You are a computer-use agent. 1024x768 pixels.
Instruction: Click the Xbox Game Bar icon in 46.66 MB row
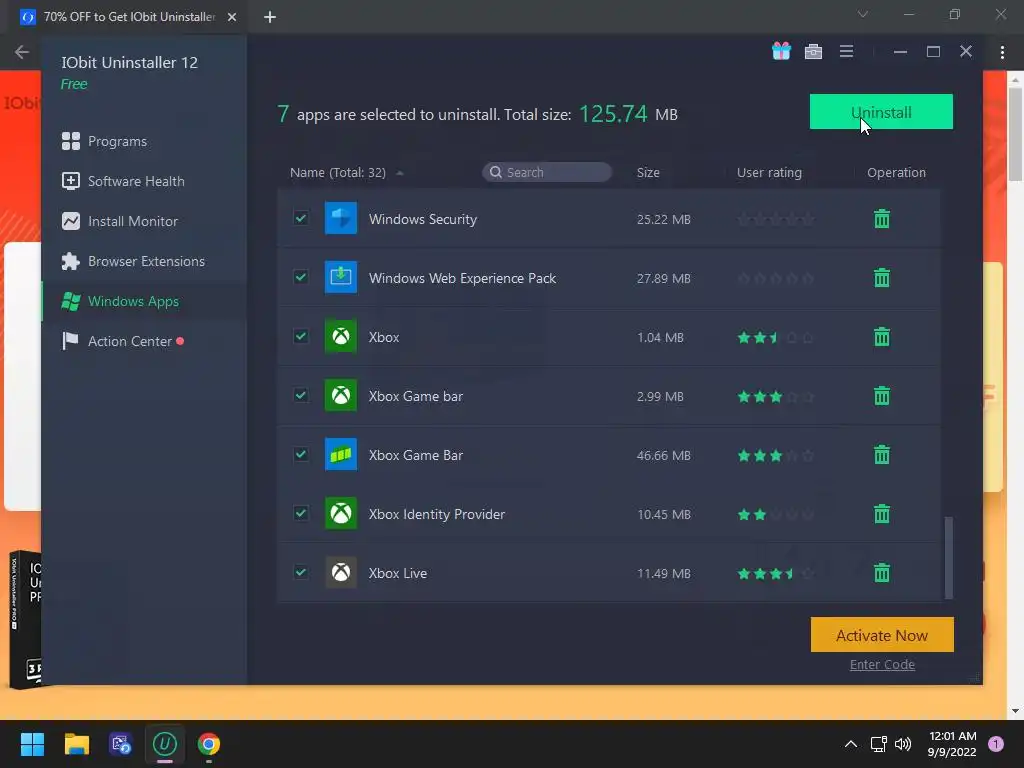[341, 455]
